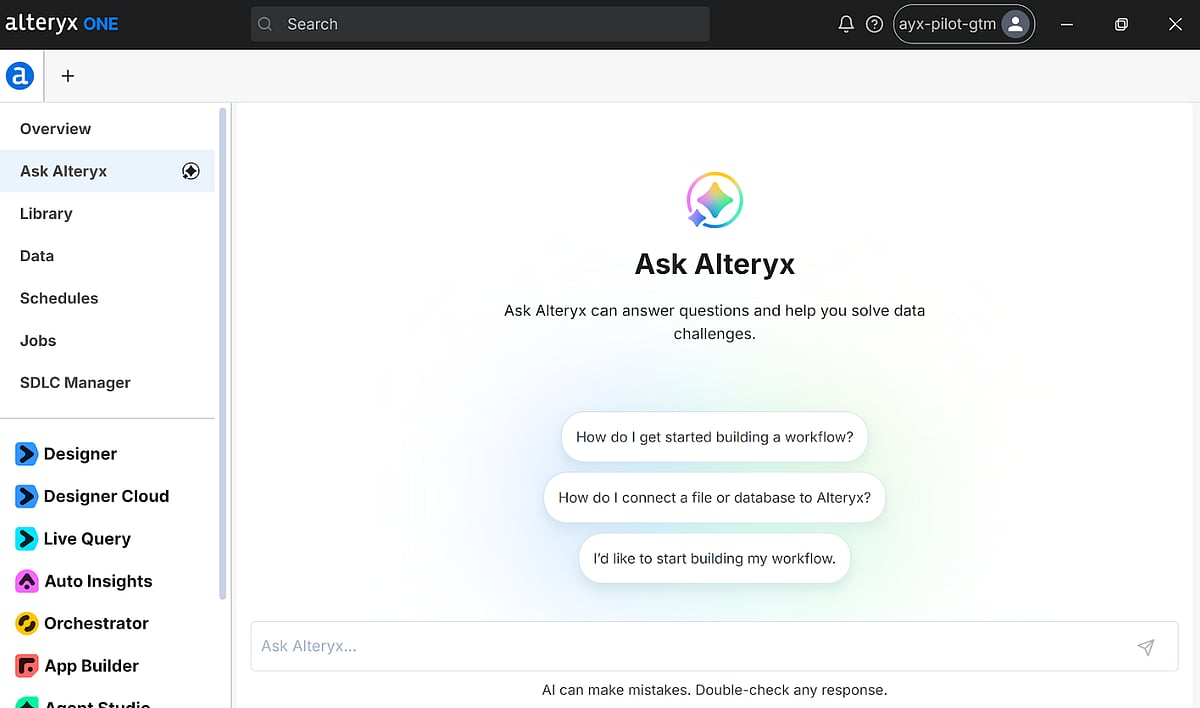The width and height of the screenshot is (1200, 708).
Task: Choose "I'd like to start building my workflow"
Action: pyautogui.click(x=715, y=559)
